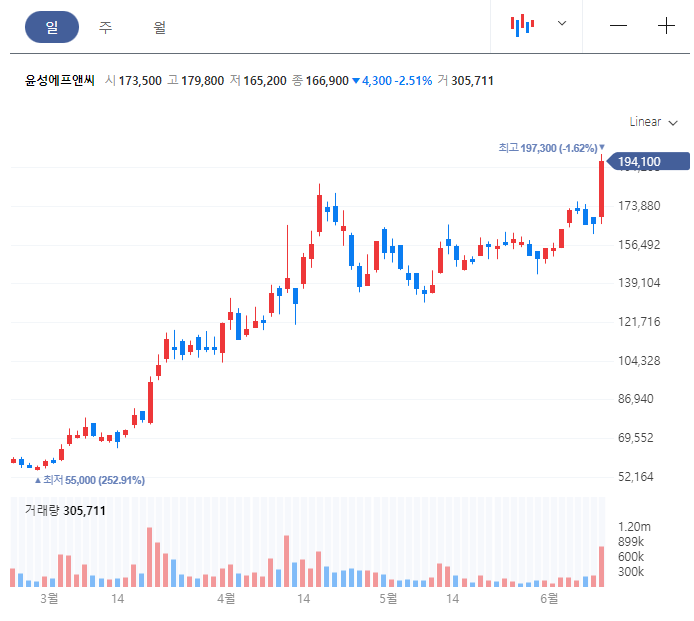Click the last red volume bar
This screenshot has height=621, width=694.
click(601, 567)
